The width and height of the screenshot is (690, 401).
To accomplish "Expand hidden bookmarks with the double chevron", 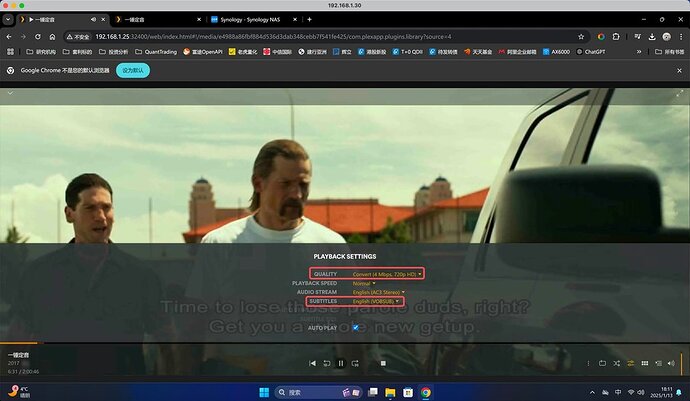I will [639, 52].
